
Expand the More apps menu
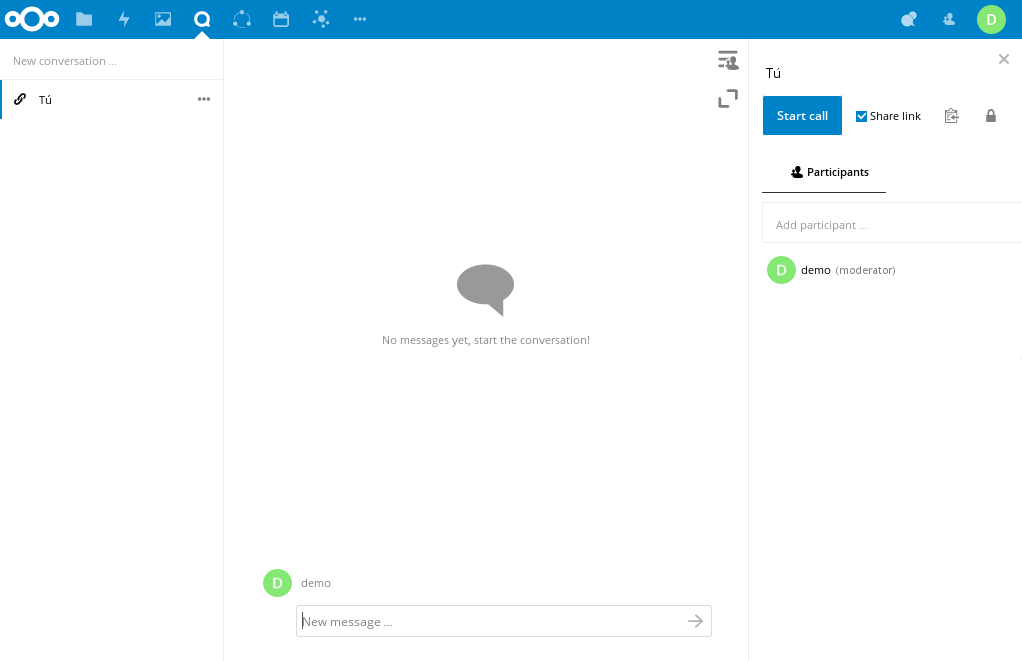[x=360, y=19]
